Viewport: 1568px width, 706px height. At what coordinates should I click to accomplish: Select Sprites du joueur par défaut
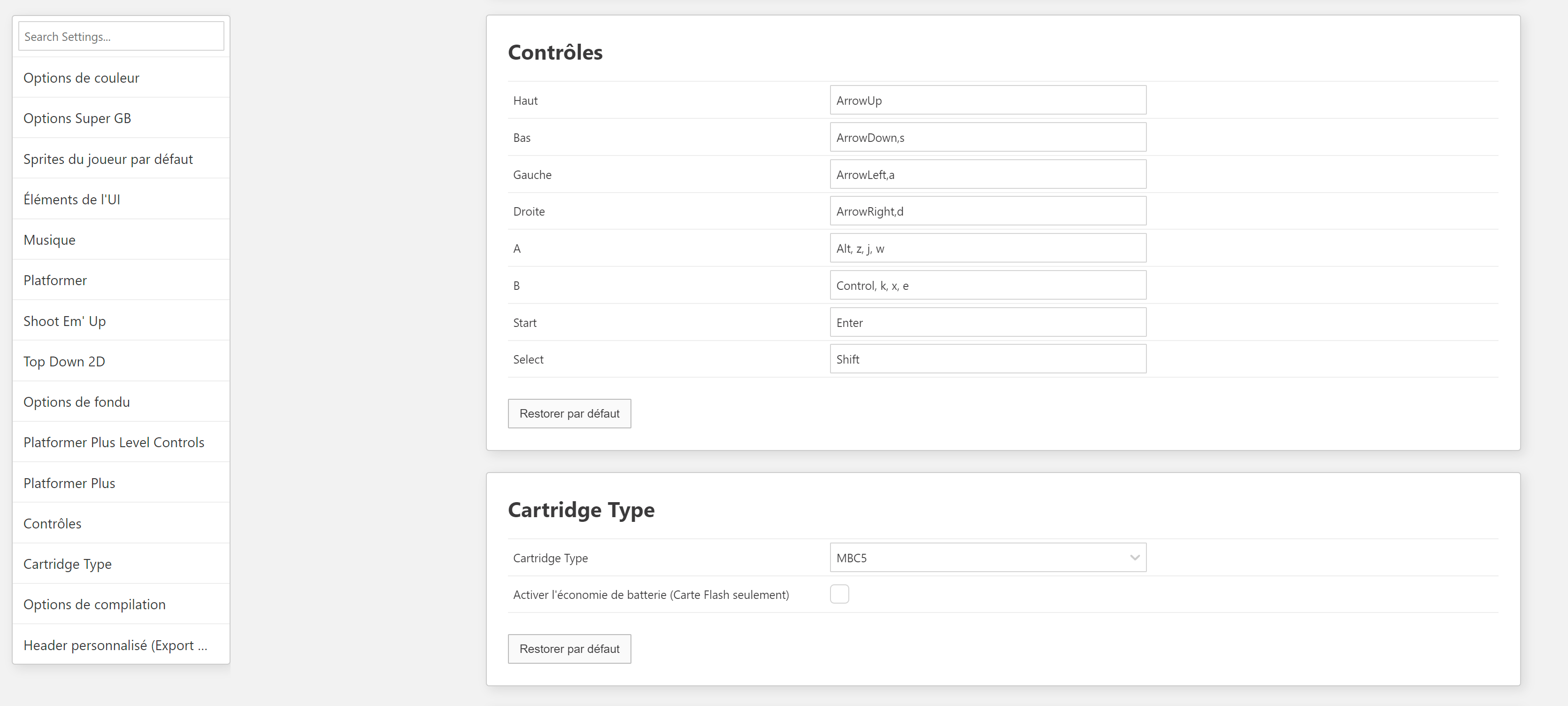(x=108, y=159)
